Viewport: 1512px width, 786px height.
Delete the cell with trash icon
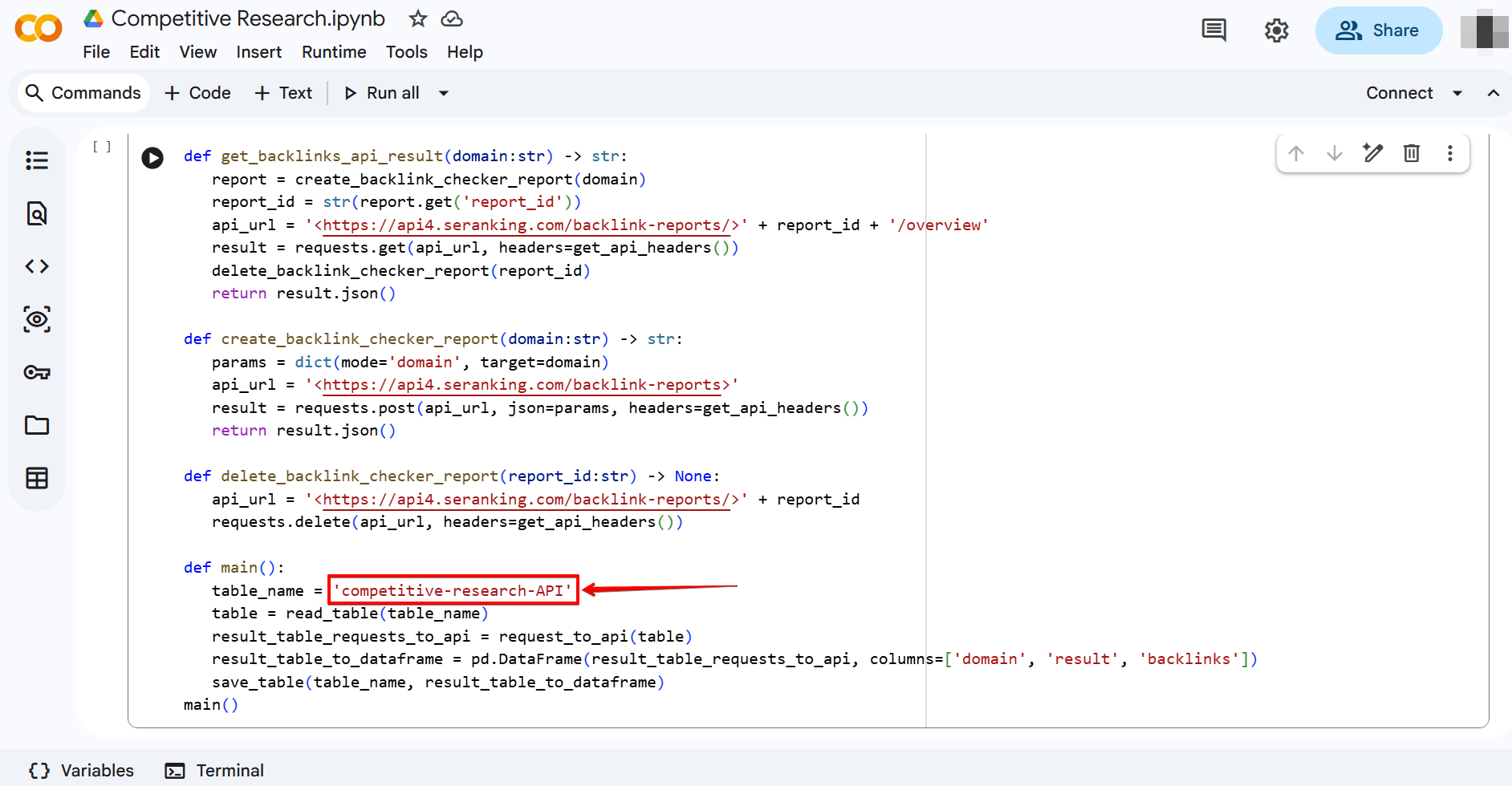(x=1412, y=153)
